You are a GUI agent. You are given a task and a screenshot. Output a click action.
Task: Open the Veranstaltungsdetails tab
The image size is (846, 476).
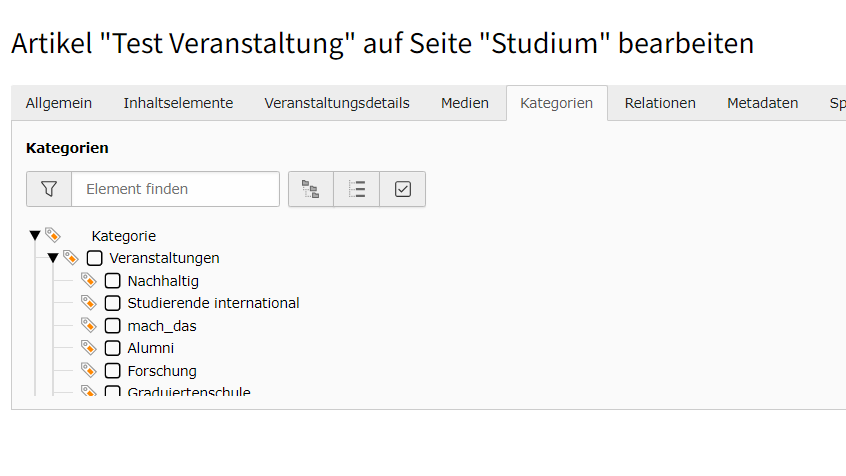click(x=337, y=103)
